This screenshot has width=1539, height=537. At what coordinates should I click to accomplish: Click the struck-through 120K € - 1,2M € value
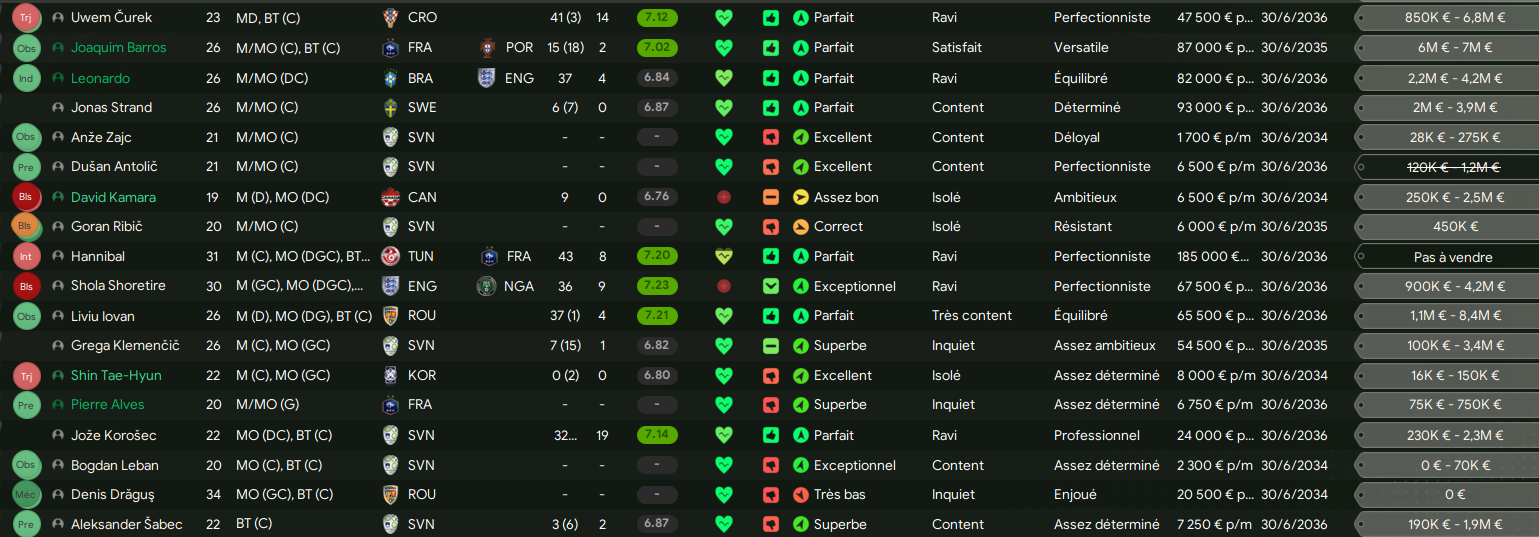(1453, 167)
